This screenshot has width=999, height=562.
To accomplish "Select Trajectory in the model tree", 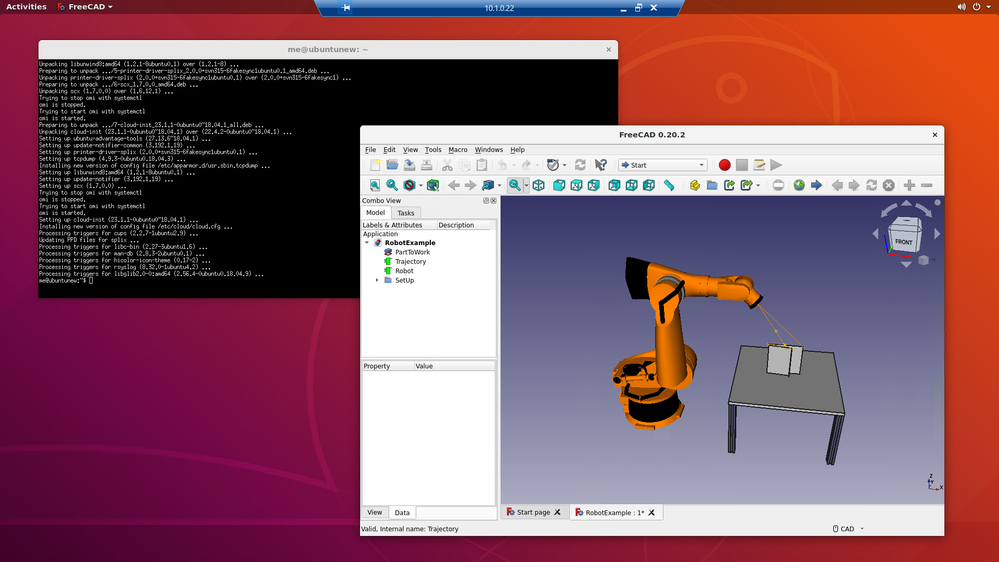I will tap(410, 262).
